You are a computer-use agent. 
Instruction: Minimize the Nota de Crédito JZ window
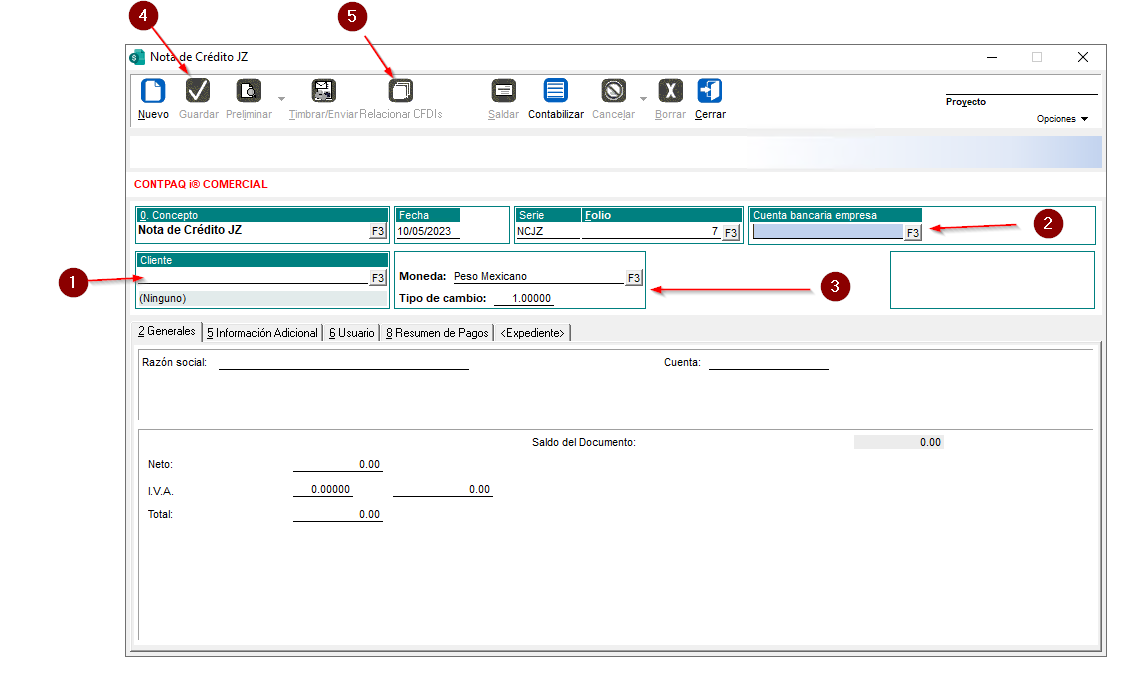pyautogui.click(x=992, y=58)
